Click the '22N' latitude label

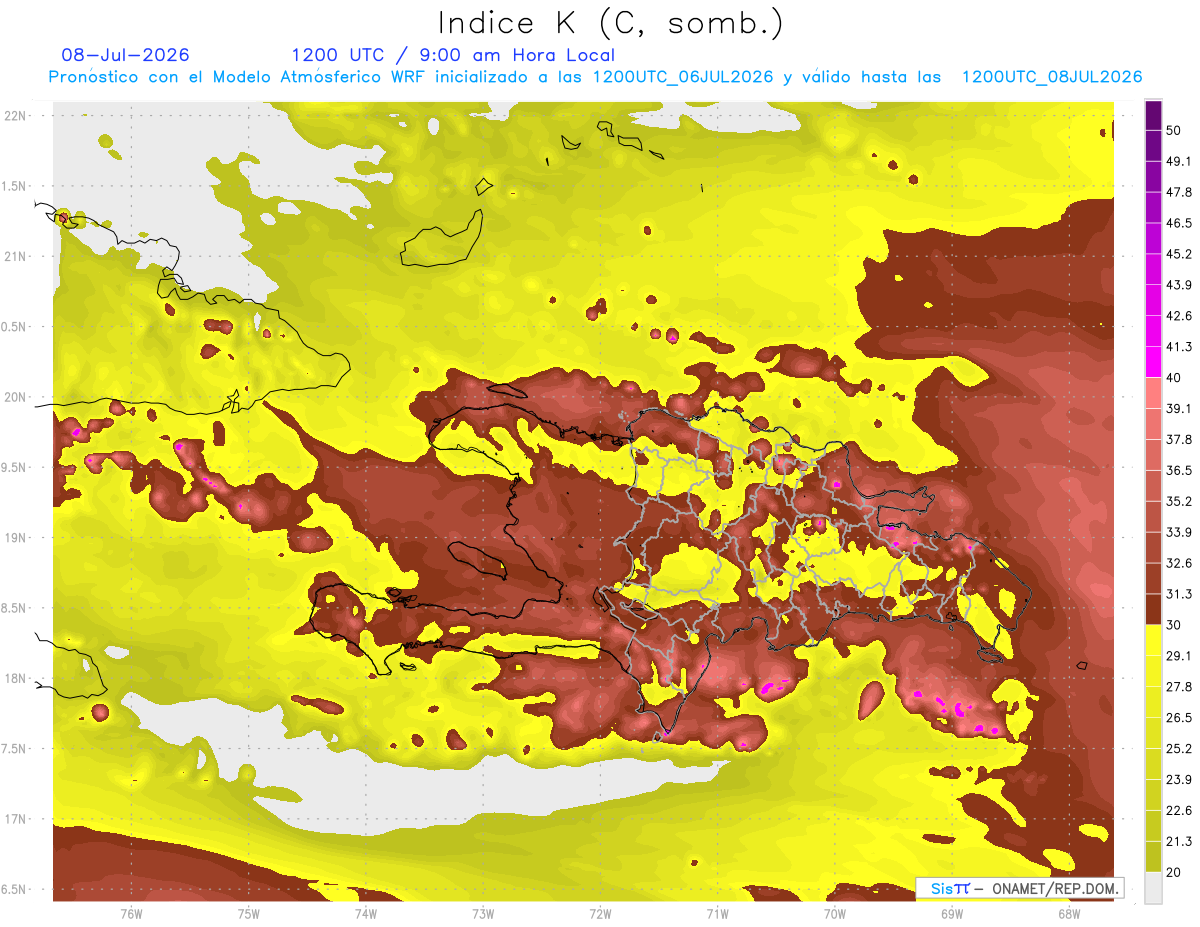(x=15, y=115)
